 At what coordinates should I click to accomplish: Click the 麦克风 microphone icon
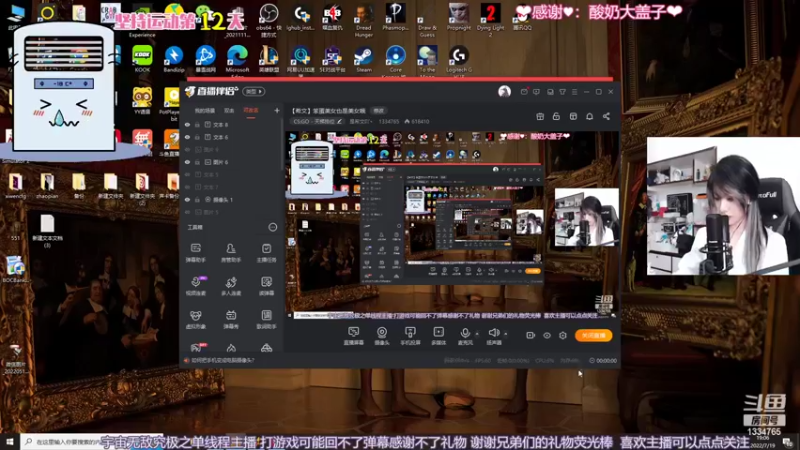(x=465, y=333)
